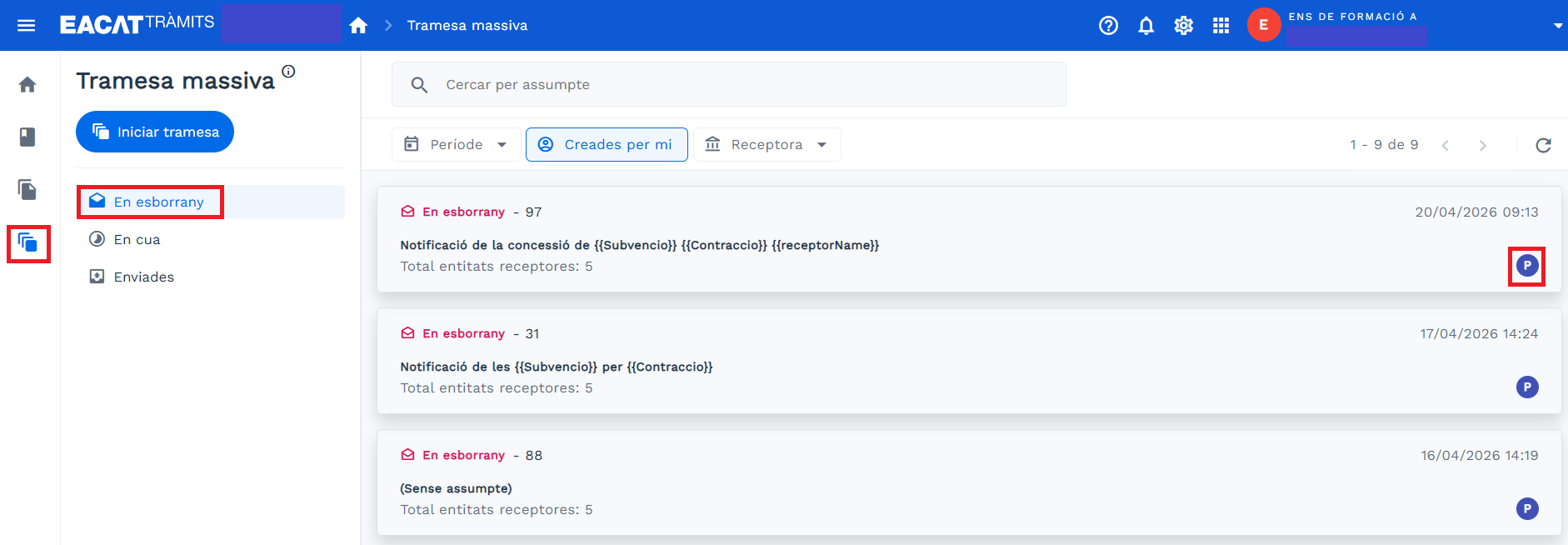Click the P avatar on draft 31

(1526, 387)
